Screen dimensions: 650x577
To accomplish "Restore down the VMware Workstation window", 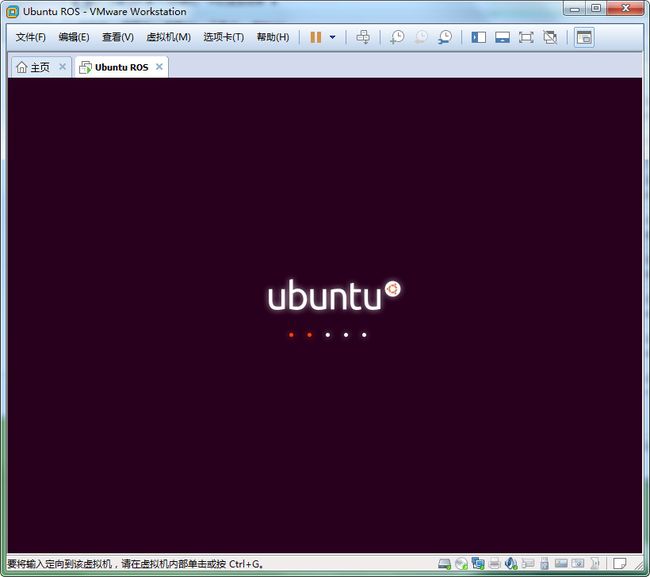I will 596,9.
